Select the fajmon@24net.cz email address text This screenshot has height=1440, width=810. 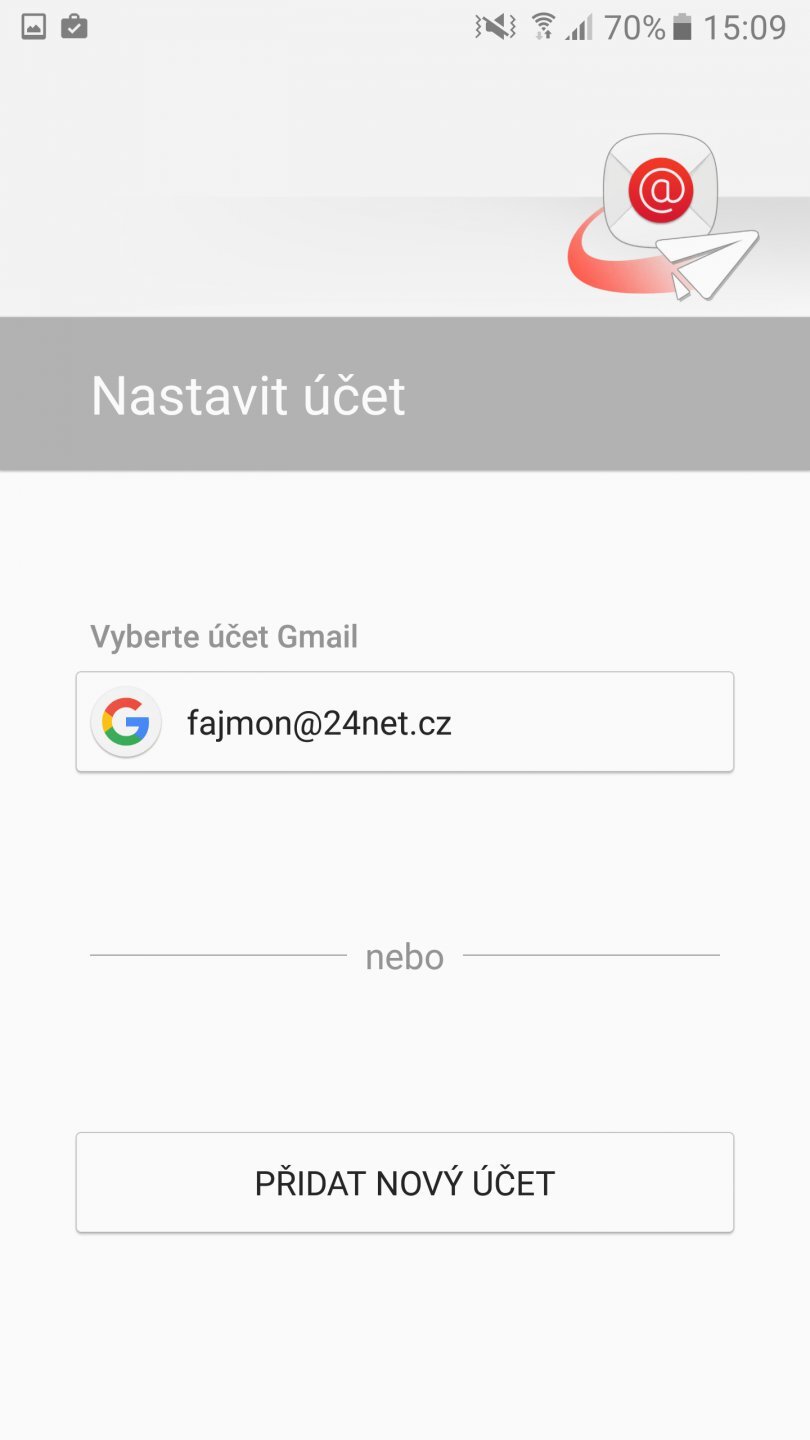[x=320, y=722]
